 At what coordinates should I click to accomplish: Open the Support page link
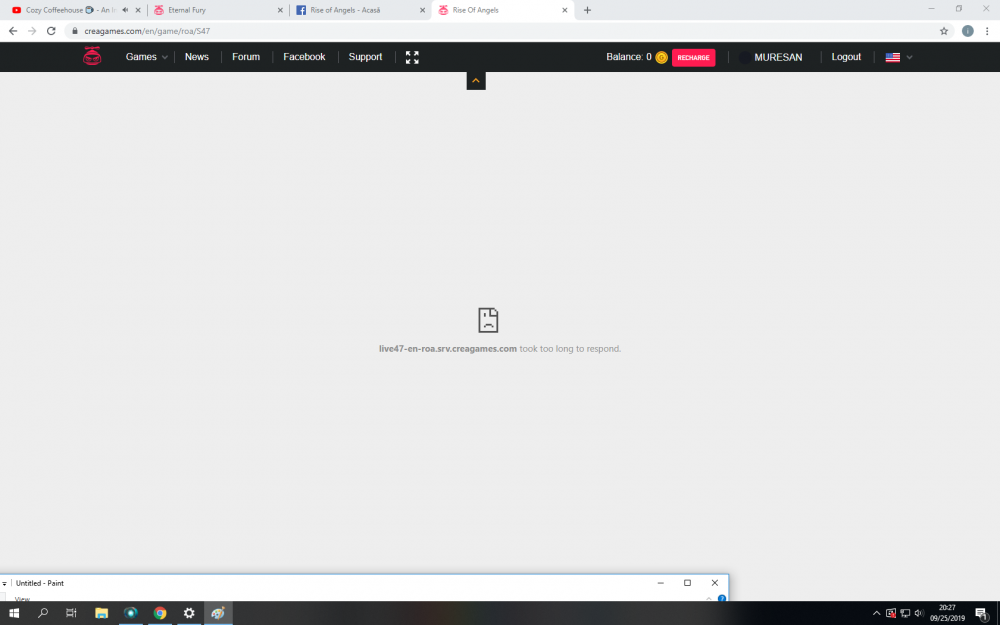pos(365,57)
